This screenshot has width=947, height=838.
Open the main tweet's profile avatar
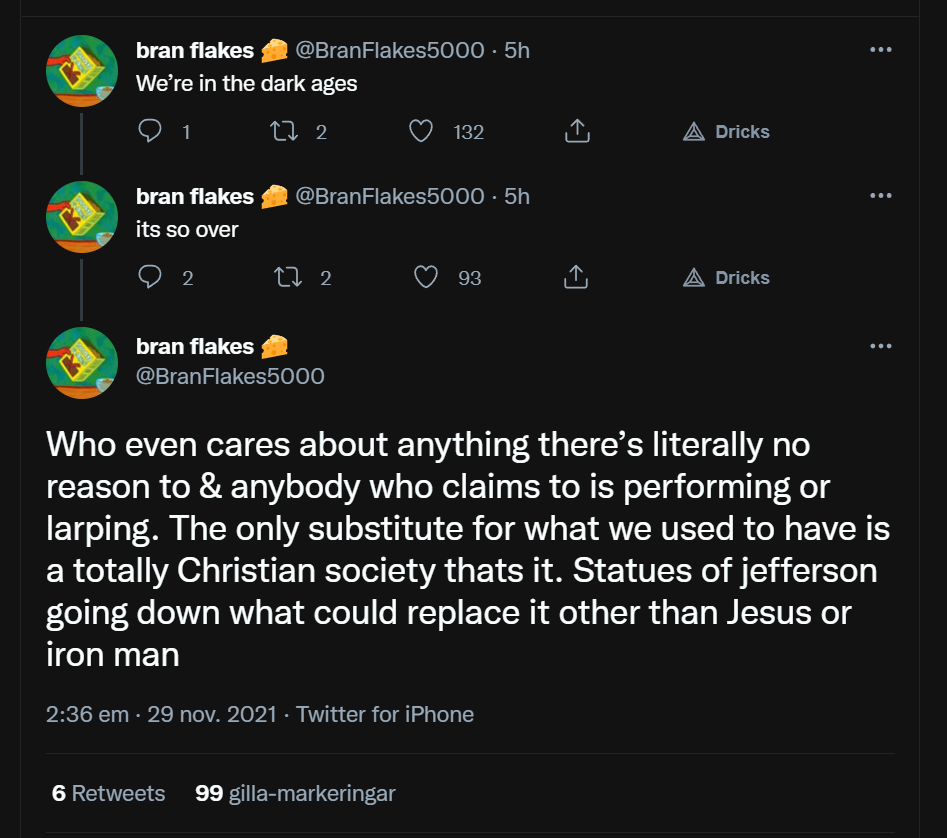click(82, 362)
